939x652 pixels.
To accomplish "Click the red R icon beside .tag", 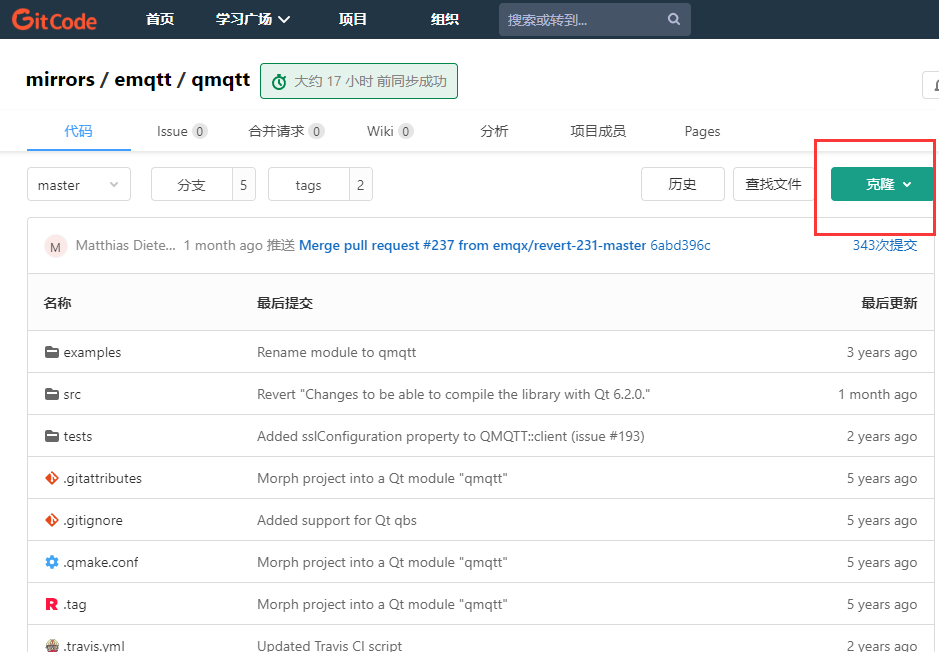I will click(52, 604).
